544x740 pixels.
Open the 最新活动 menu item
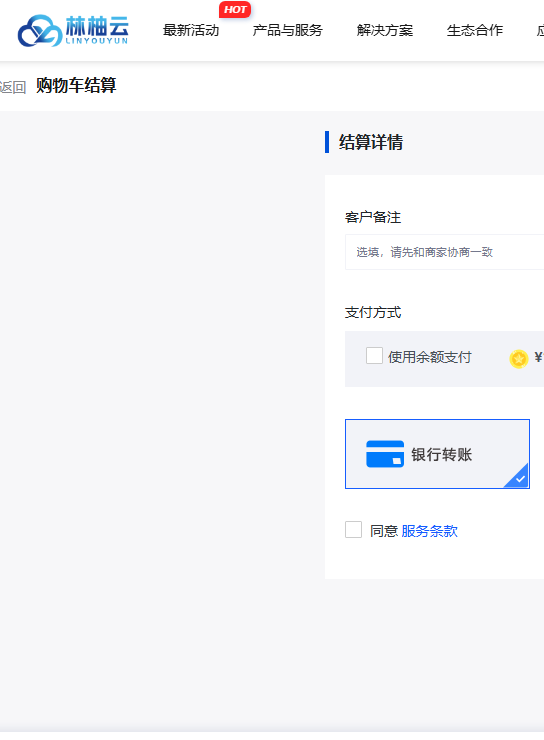click(x=191, y=30)
